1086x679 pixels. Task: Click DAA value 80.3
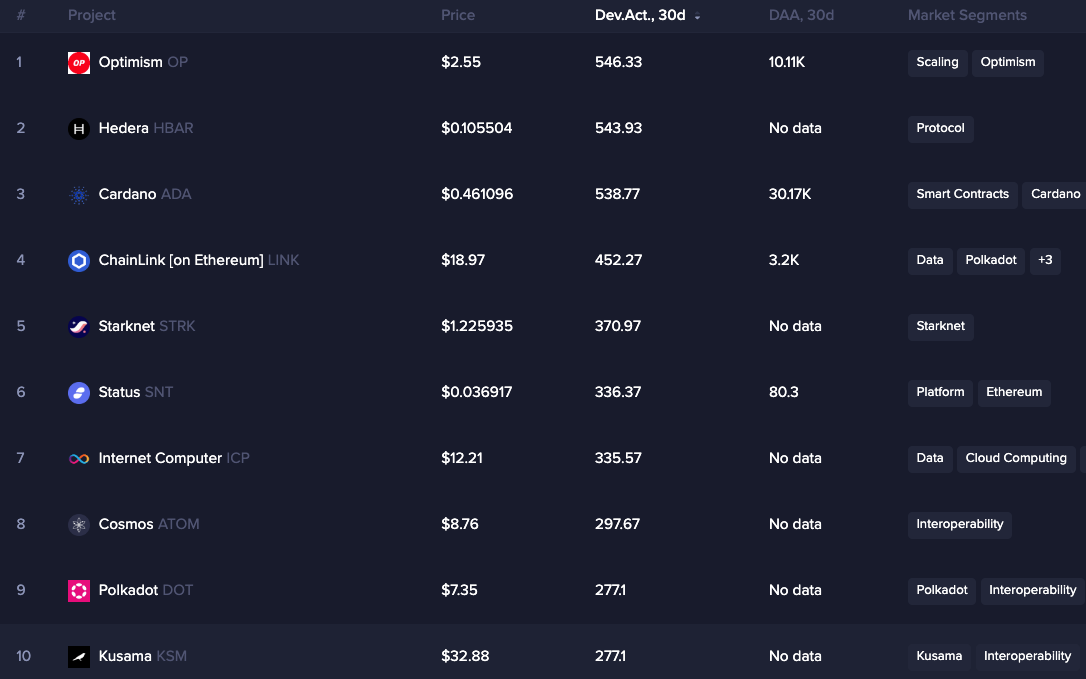783,392
